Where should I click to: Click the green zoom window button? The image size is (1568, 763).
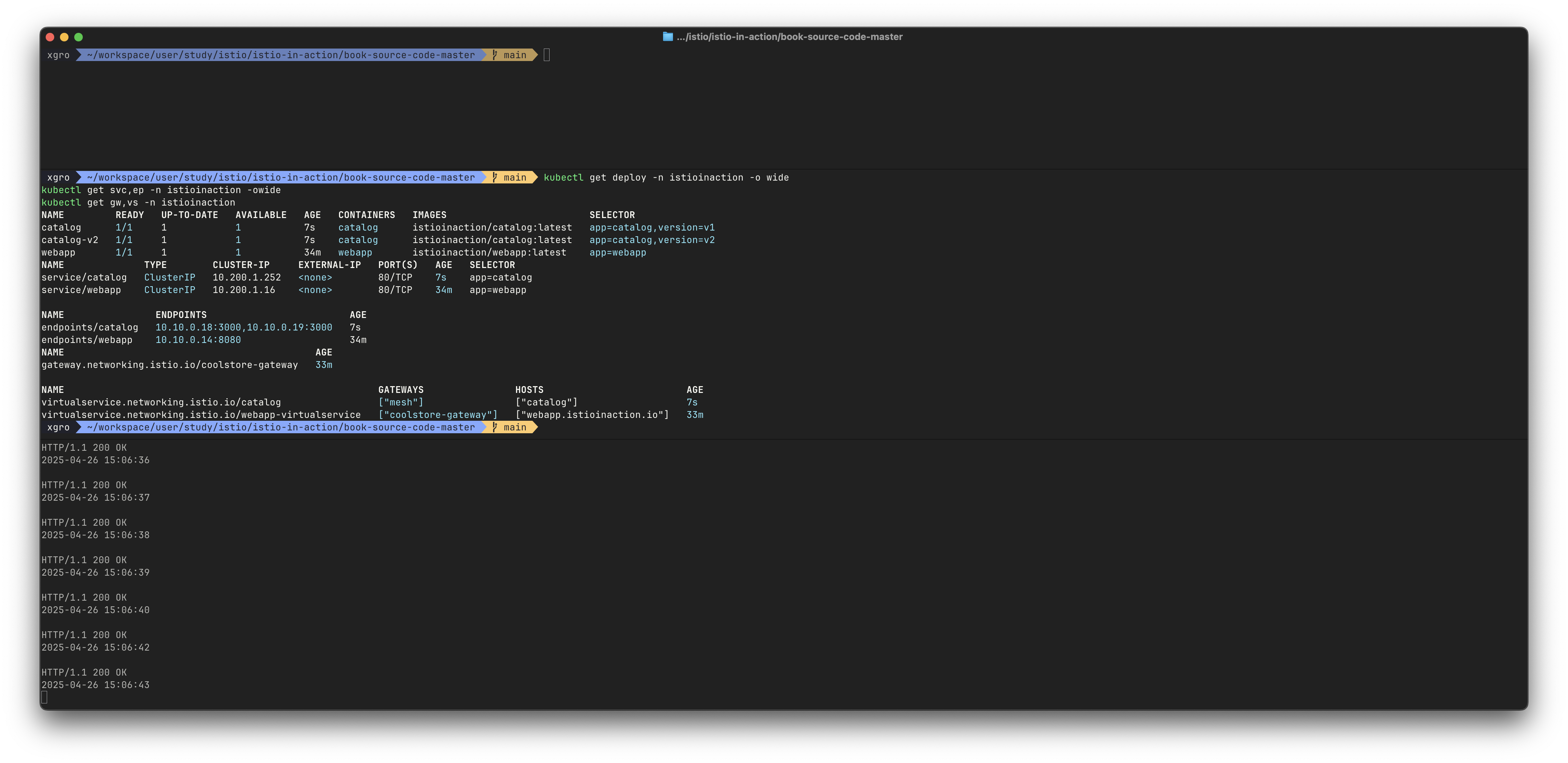pos(79,37)
